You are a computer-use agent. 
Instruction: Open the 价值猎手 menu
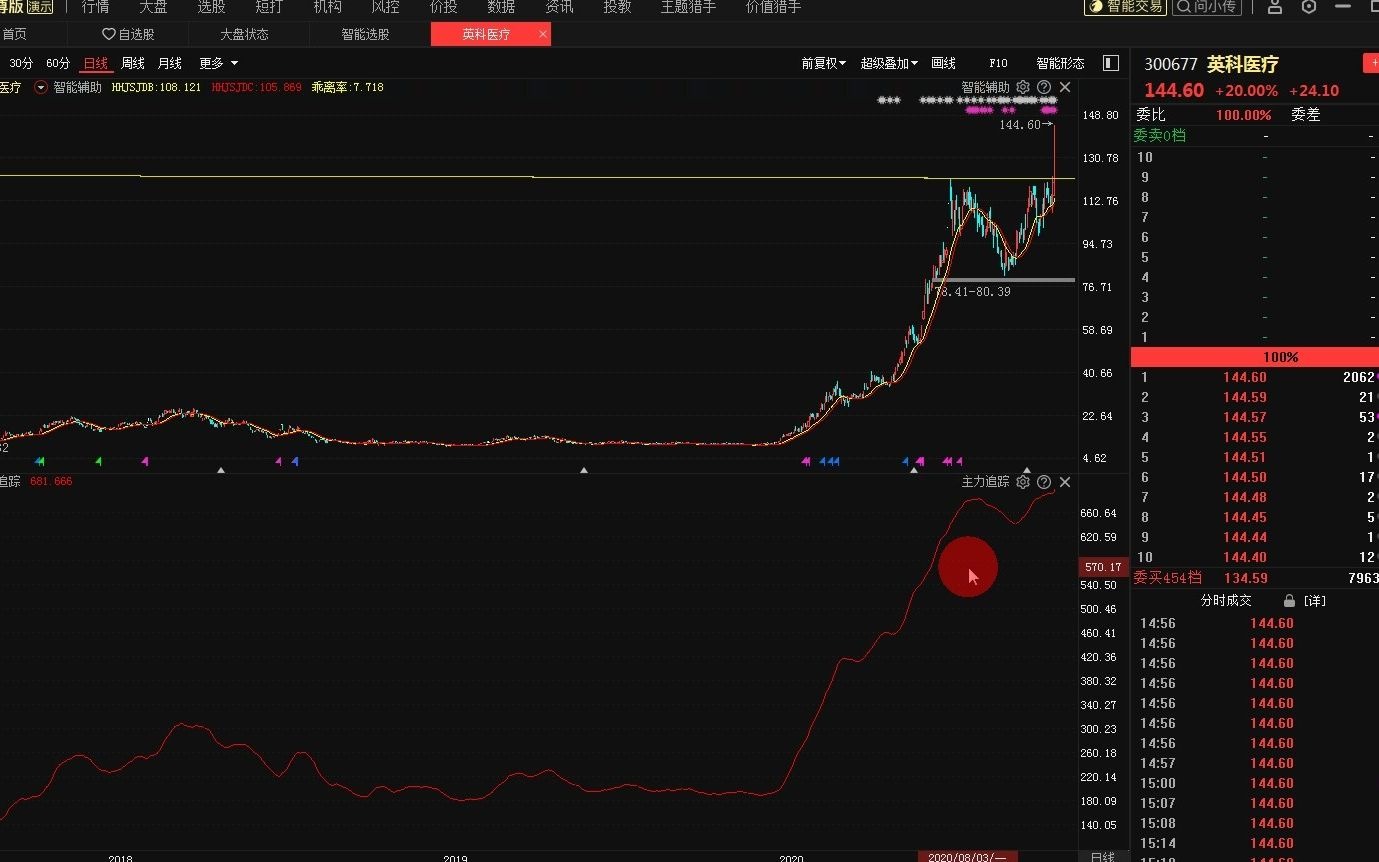pos(773,7)
